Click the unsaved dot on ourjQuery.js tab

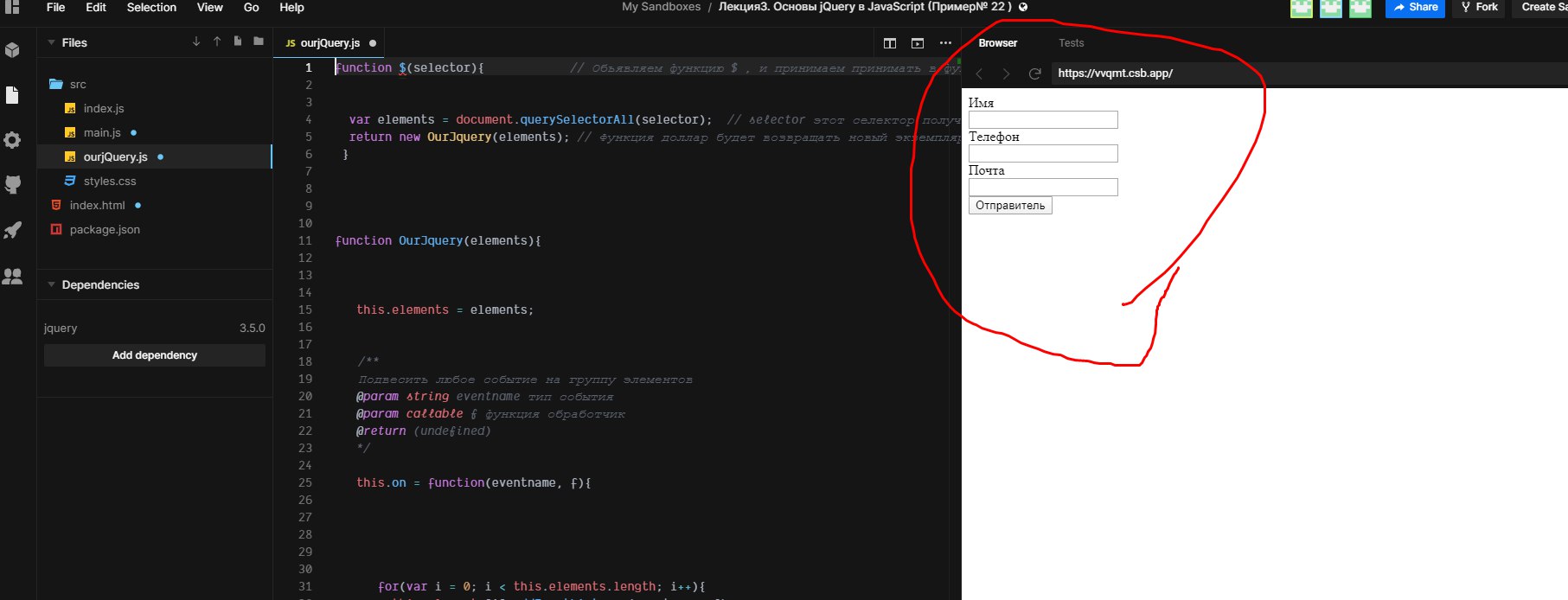373,43
